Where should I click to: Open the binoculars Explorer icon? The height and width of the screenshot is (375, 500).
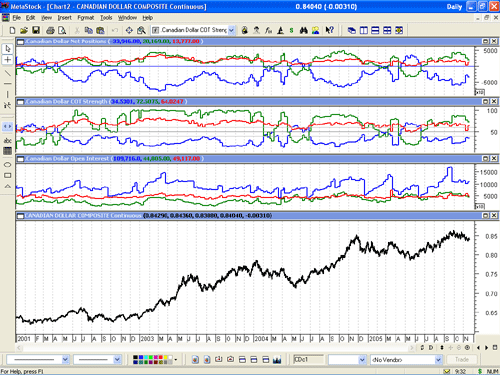tap(303, 30)
